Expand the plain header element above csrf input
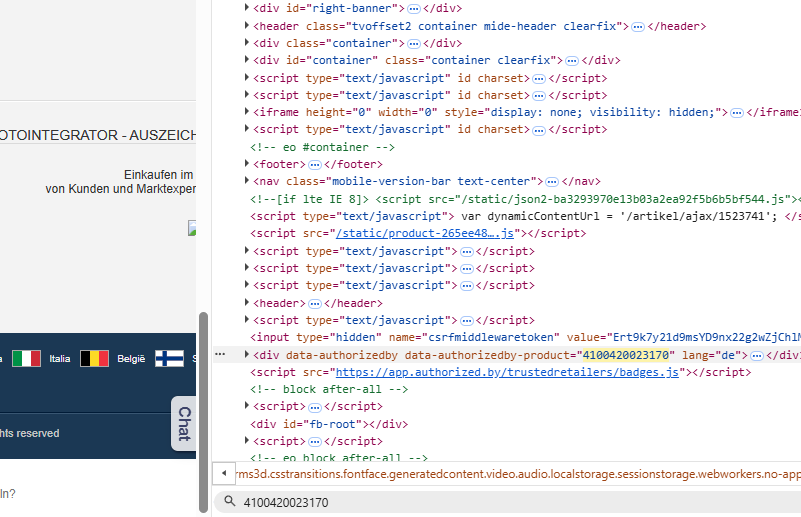This screenshot has height=517, width=801. [247, 302]
